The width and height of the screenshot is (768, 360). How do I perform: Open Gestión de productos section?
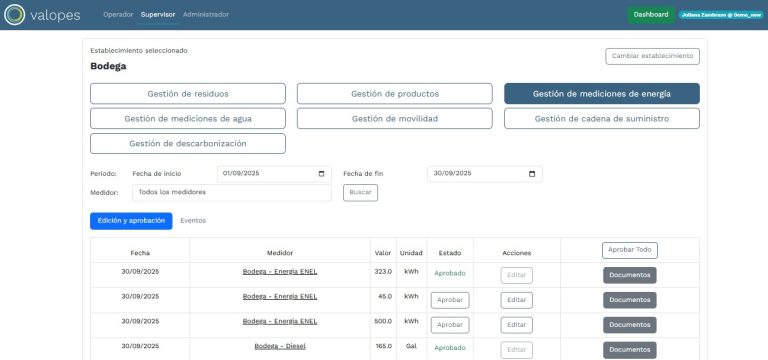pos(395,94)
